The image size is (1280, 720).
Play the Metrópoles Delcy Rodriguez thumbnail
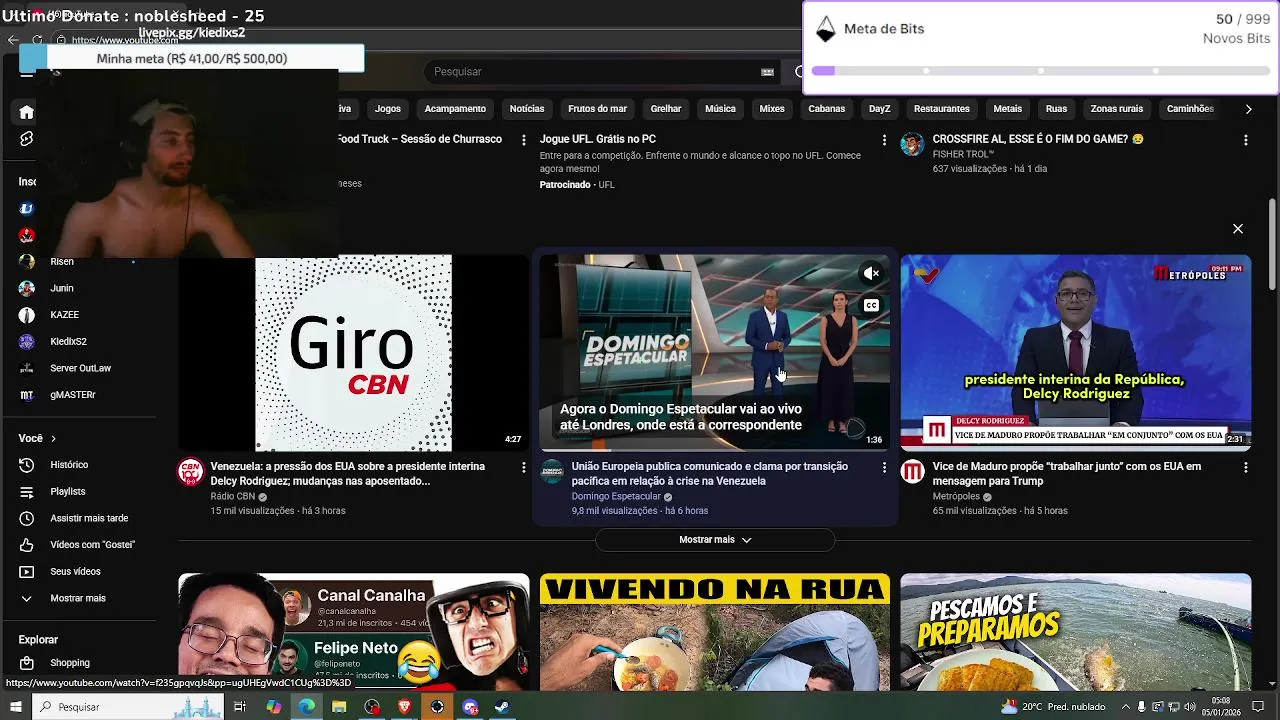point(1075,353)
